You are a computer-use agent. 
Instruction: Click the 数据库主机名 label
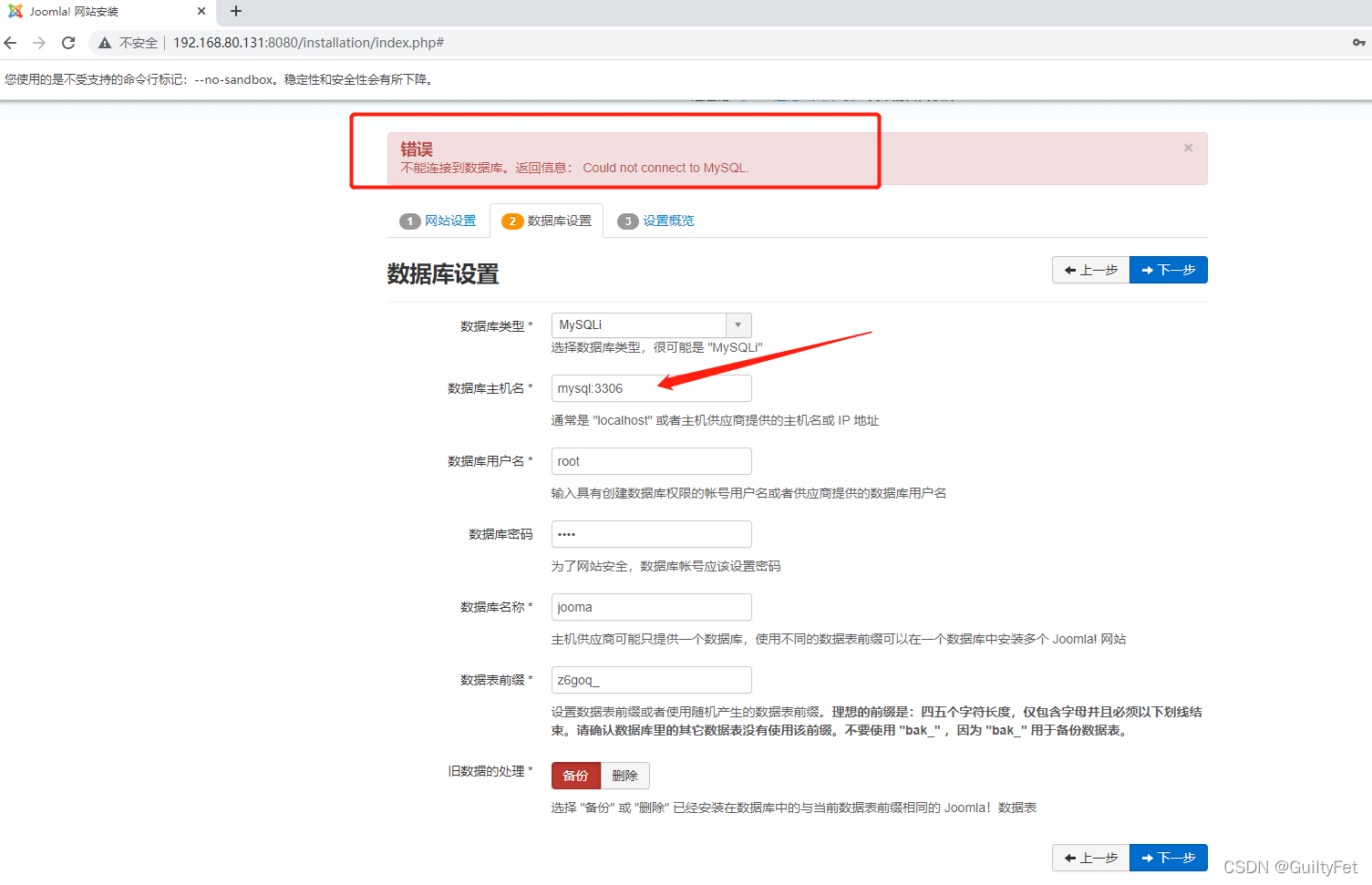click(490, 388)
